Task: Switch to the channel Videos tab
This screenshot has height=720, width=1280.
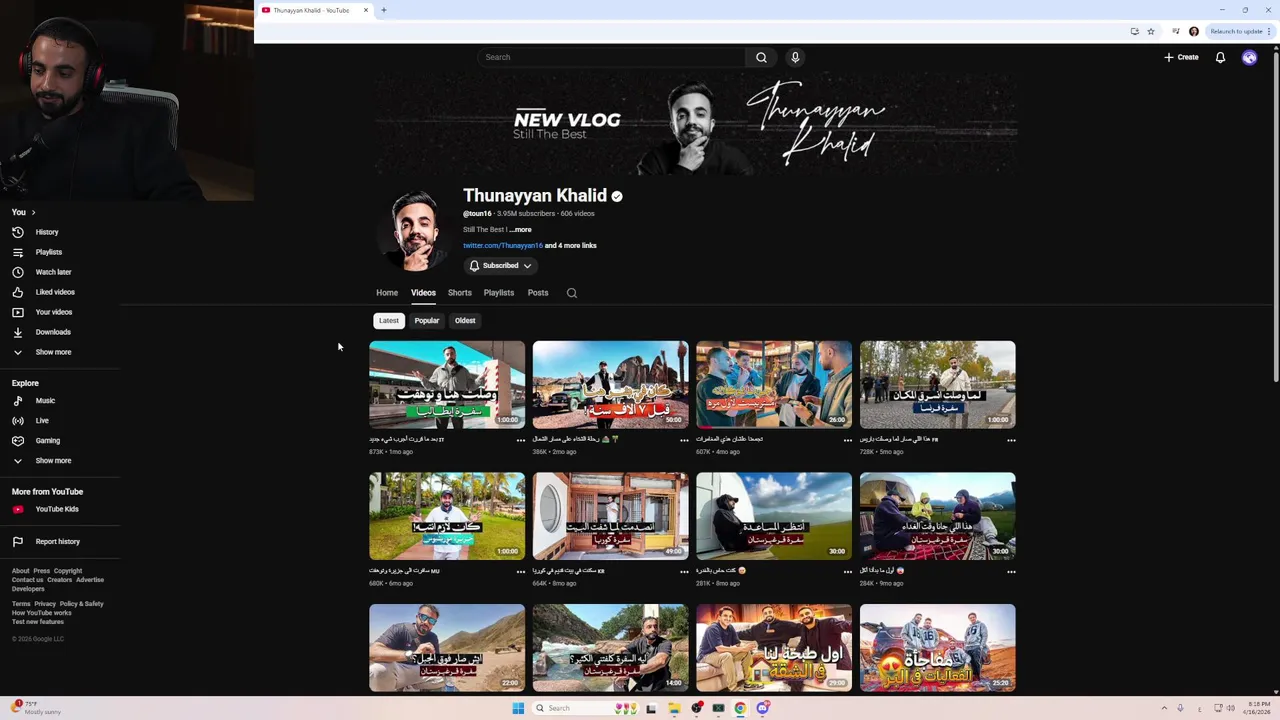Action: pos(423,293)
